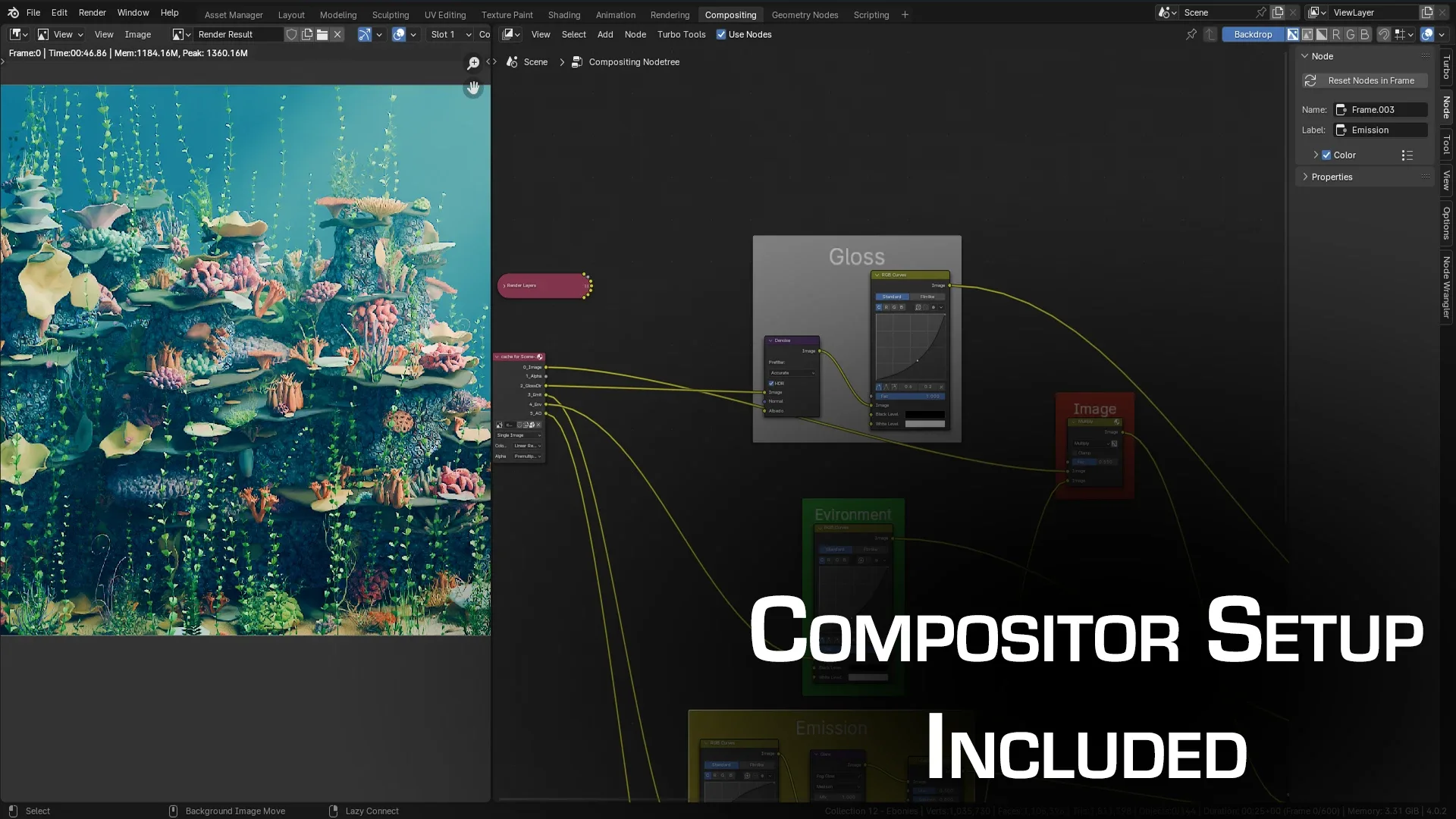Show red channel of backdrop
The height and width of the screenshot is (819, 1456).
point(1336,34)
